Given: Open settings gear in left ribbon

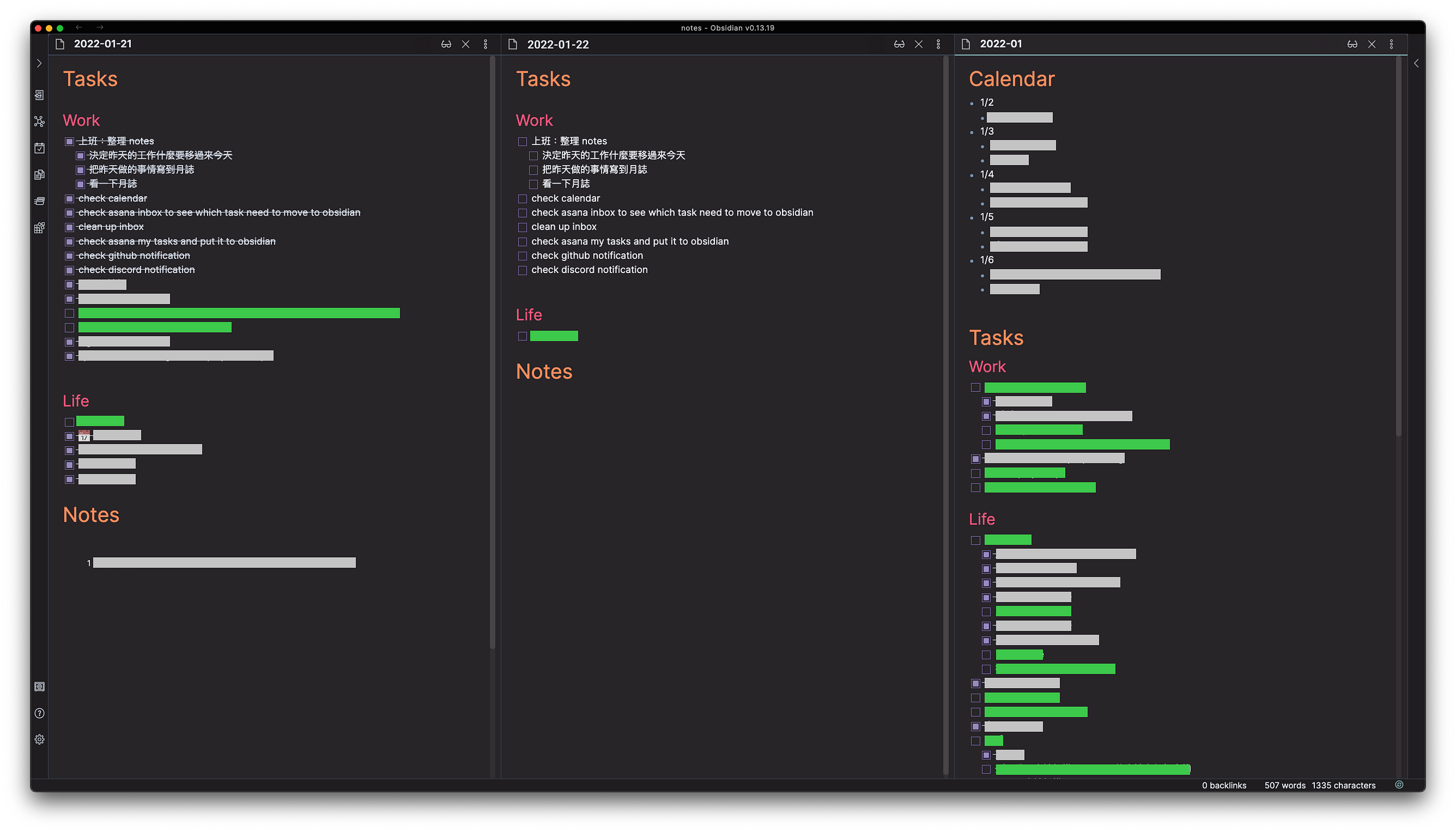Looking at the screenshot, I should 39,739.
